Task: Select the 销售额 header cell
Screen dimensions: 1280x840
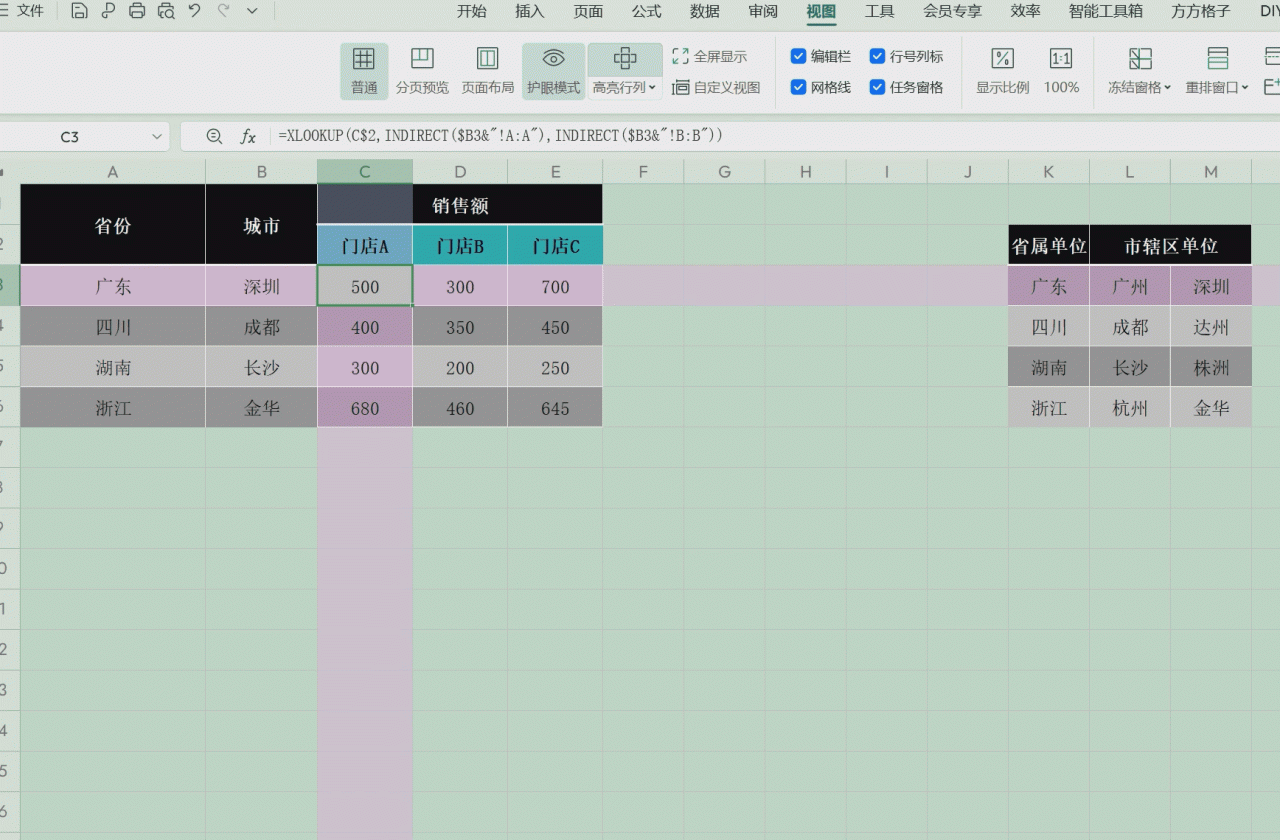Action: pos(460,205)
